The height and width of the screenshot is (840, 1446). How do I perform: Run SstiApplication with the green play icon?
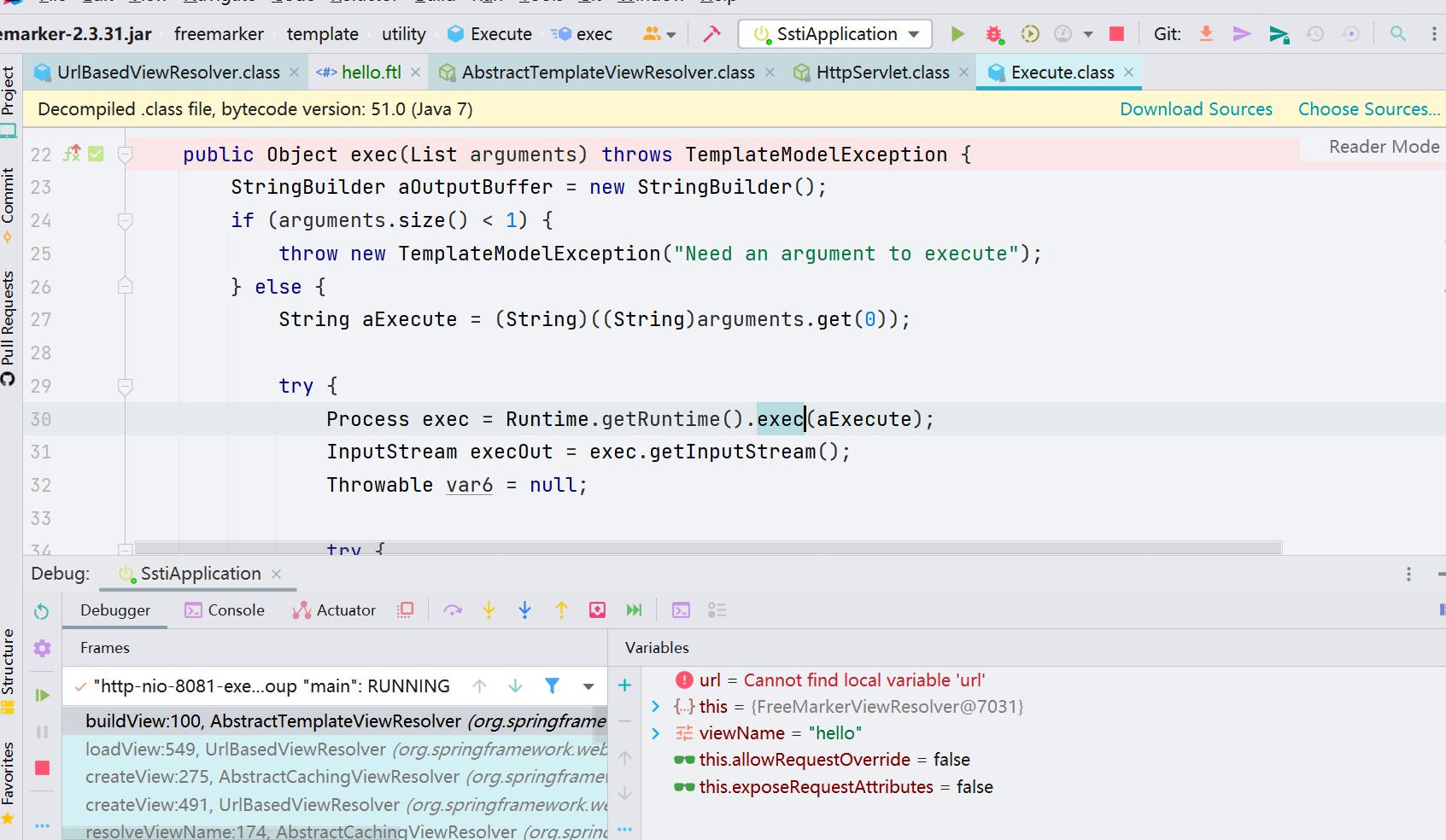click(x=957, y=34)
